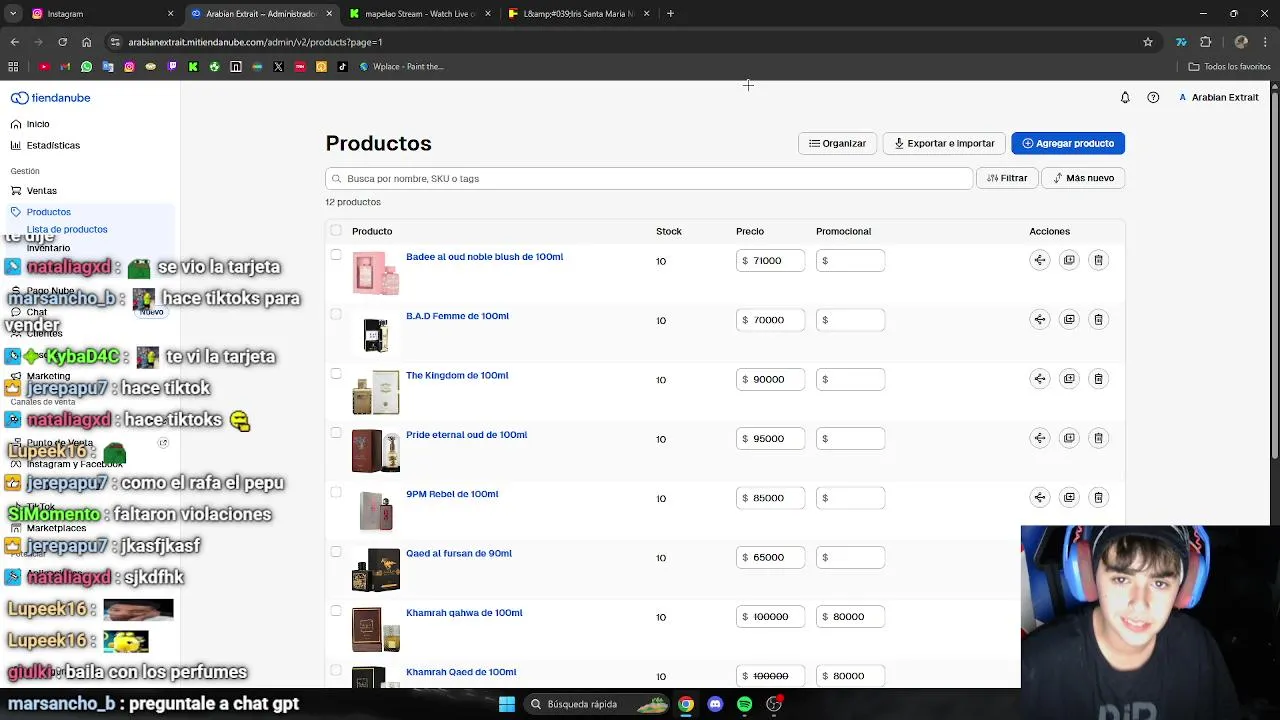This screenshot has width=1280, height=720.
Task: Open the Más nuevo sort dropdown
Action: 1083,178
